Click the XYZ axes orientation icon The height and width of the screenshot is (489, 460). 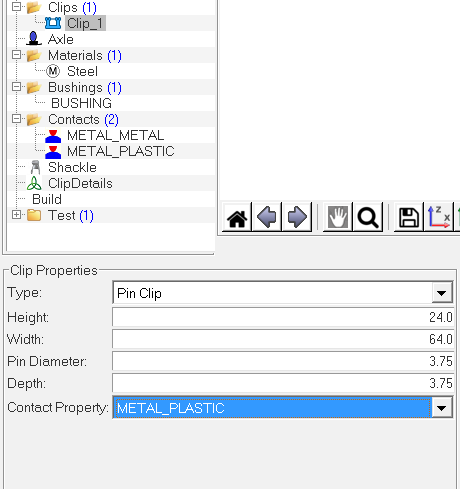[x=439, y=217]
